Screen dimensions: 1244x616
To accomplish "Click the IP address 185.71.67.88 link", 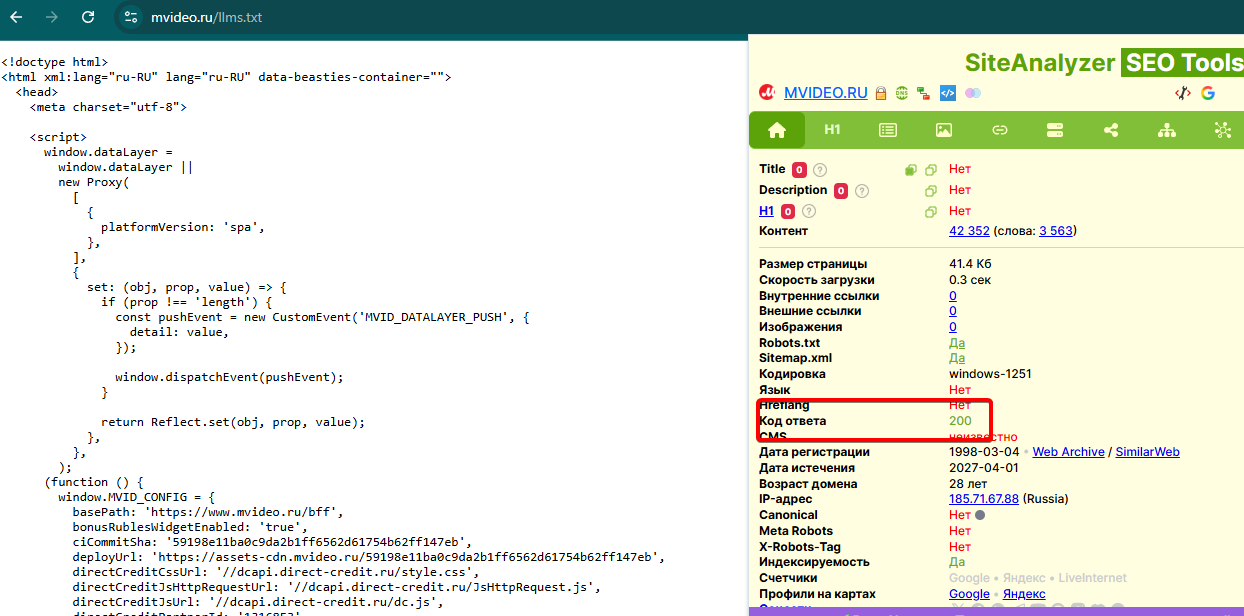I will tap(984, 499).
